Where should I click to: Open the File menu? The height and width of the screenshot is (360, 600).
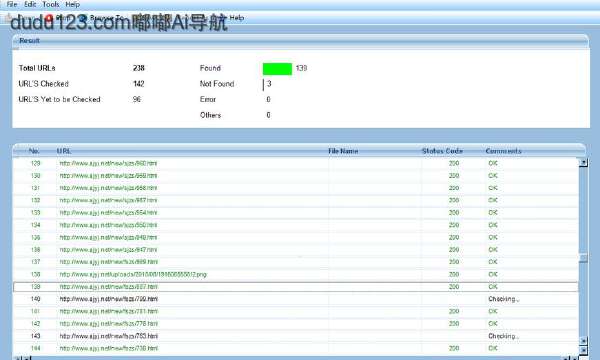(12, 5)
